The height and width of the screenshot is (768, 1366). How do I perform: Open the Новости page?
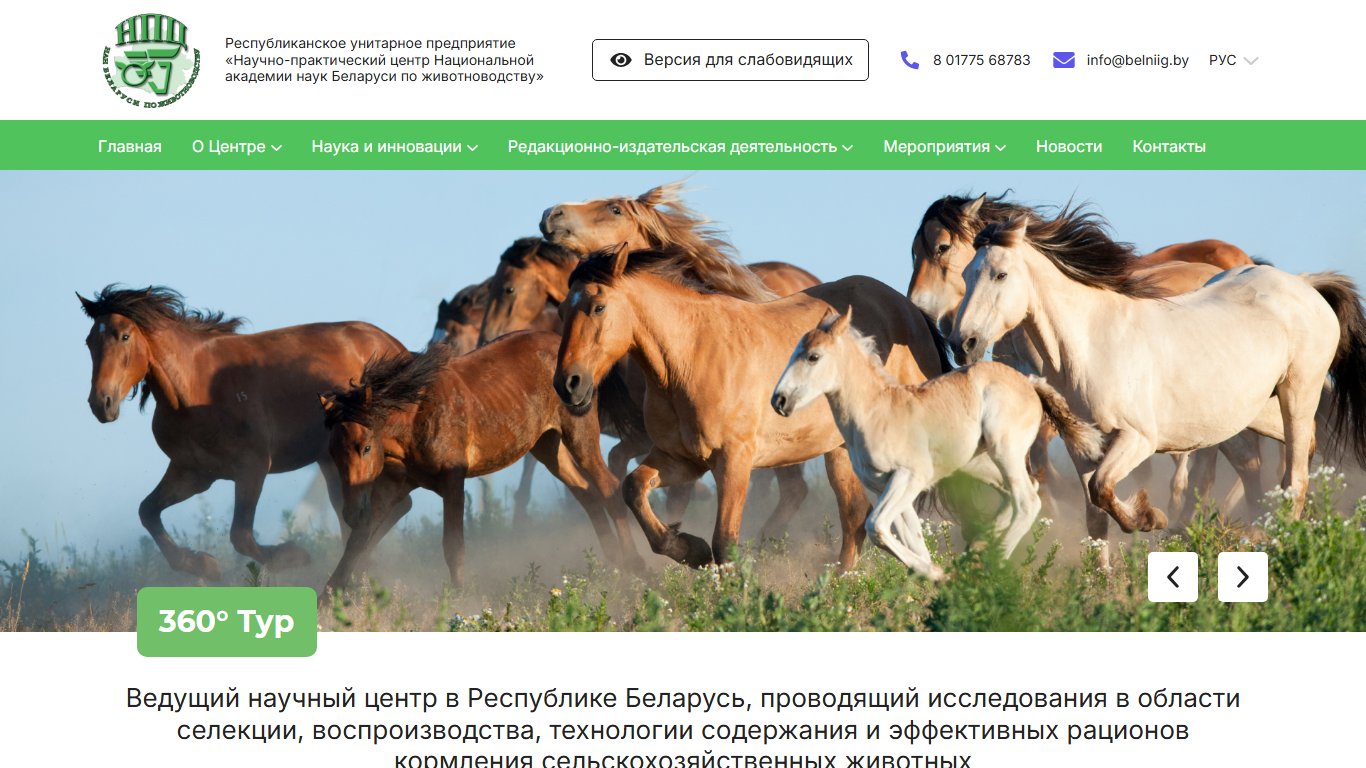1069,146
